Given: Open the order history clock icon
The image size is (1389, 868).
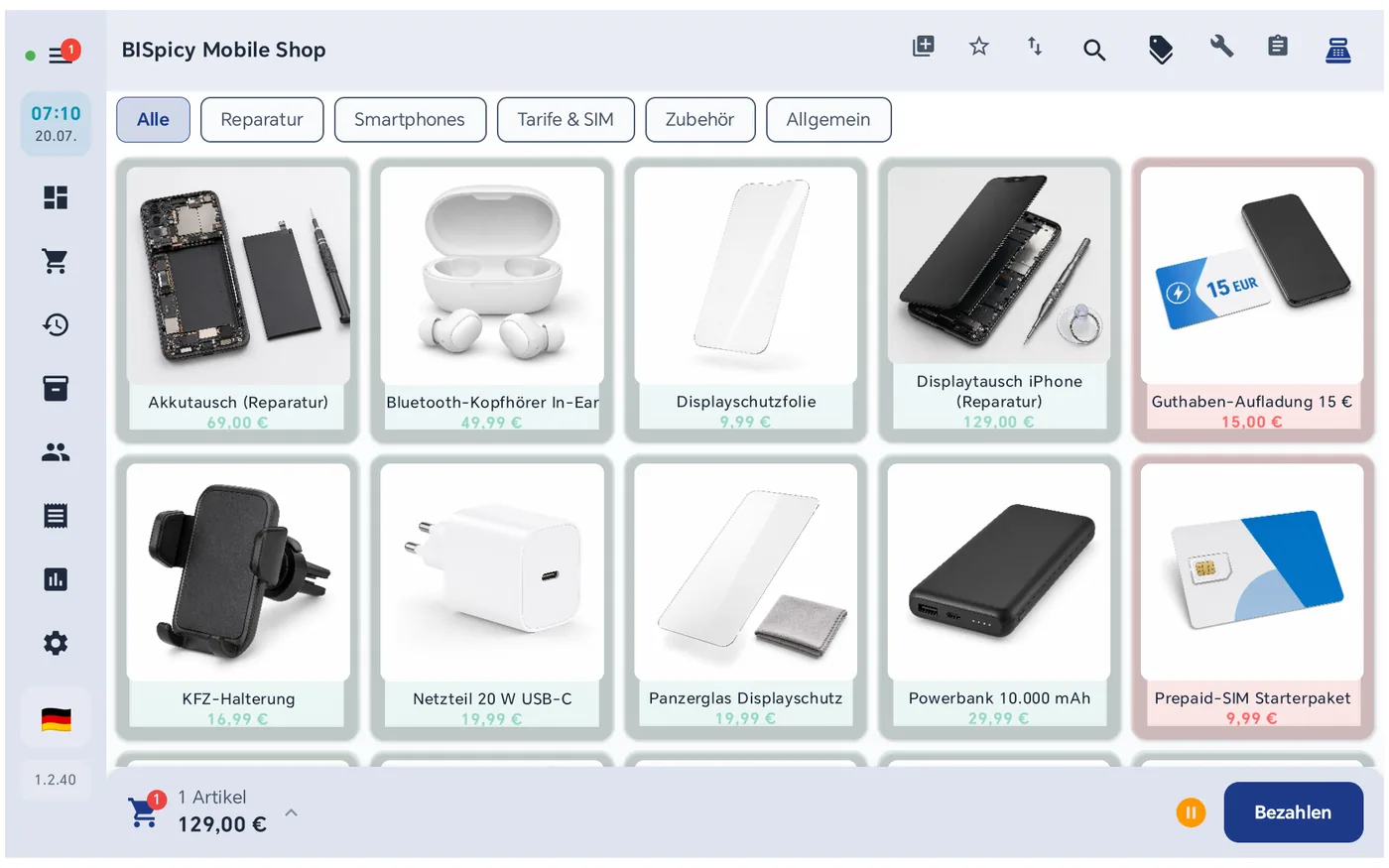Looking at the screenshot, I should pyautogui.click(x=56, y=324).
